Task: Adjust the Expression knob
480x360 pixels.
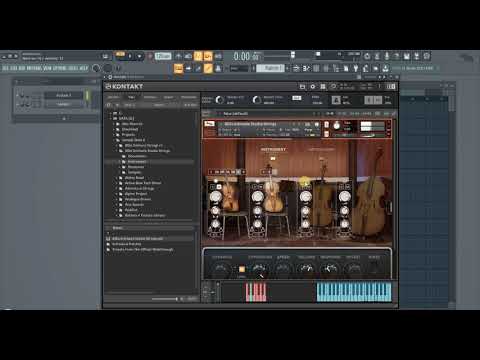Action: [259, 269]
